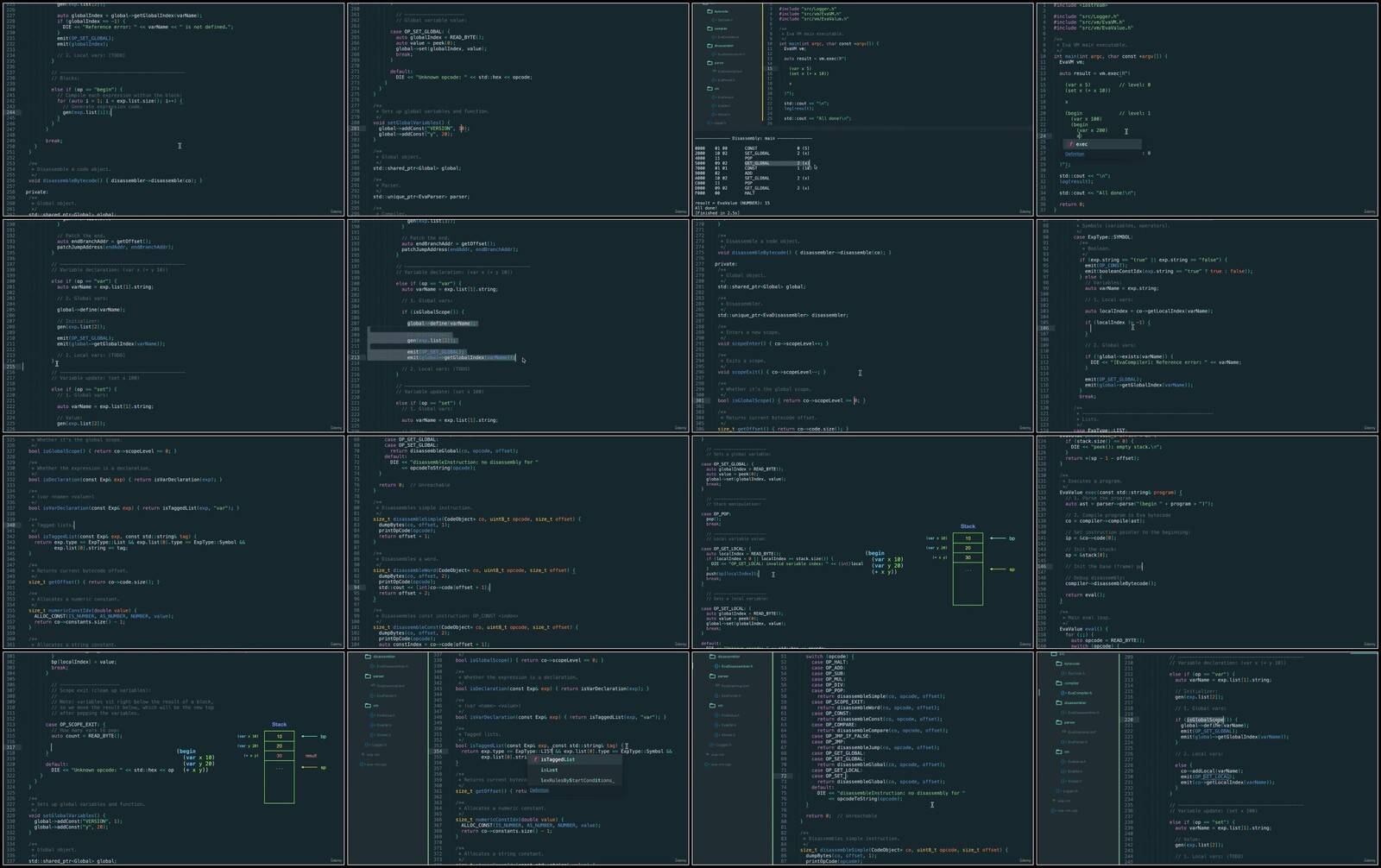
Task: Click the highlighted GET_GLOBAL row in the Disassembly output
Action: tap(777, 163)
